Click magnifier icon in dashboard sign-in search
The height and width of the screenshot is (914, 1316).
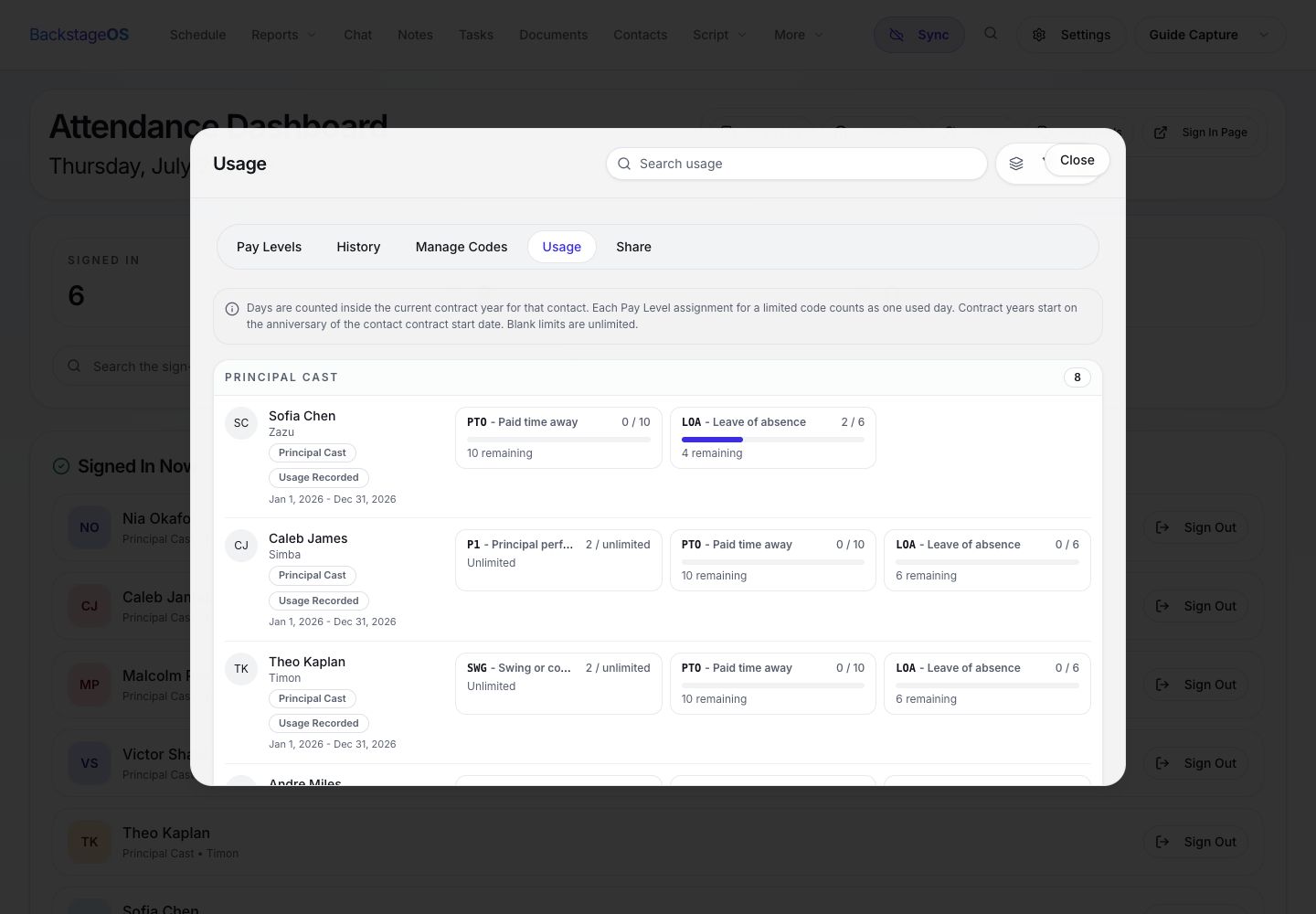pos(74,366)
